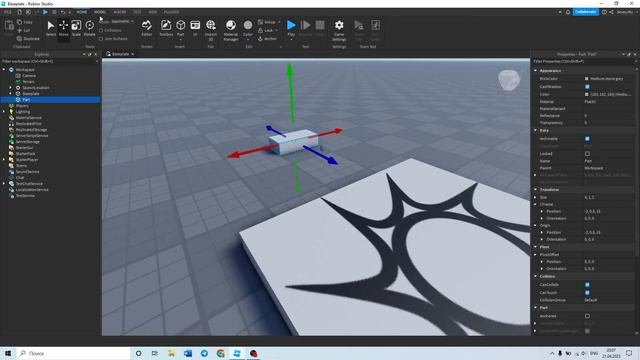Click the view selector cube in viewport

[x=509, y=80]
